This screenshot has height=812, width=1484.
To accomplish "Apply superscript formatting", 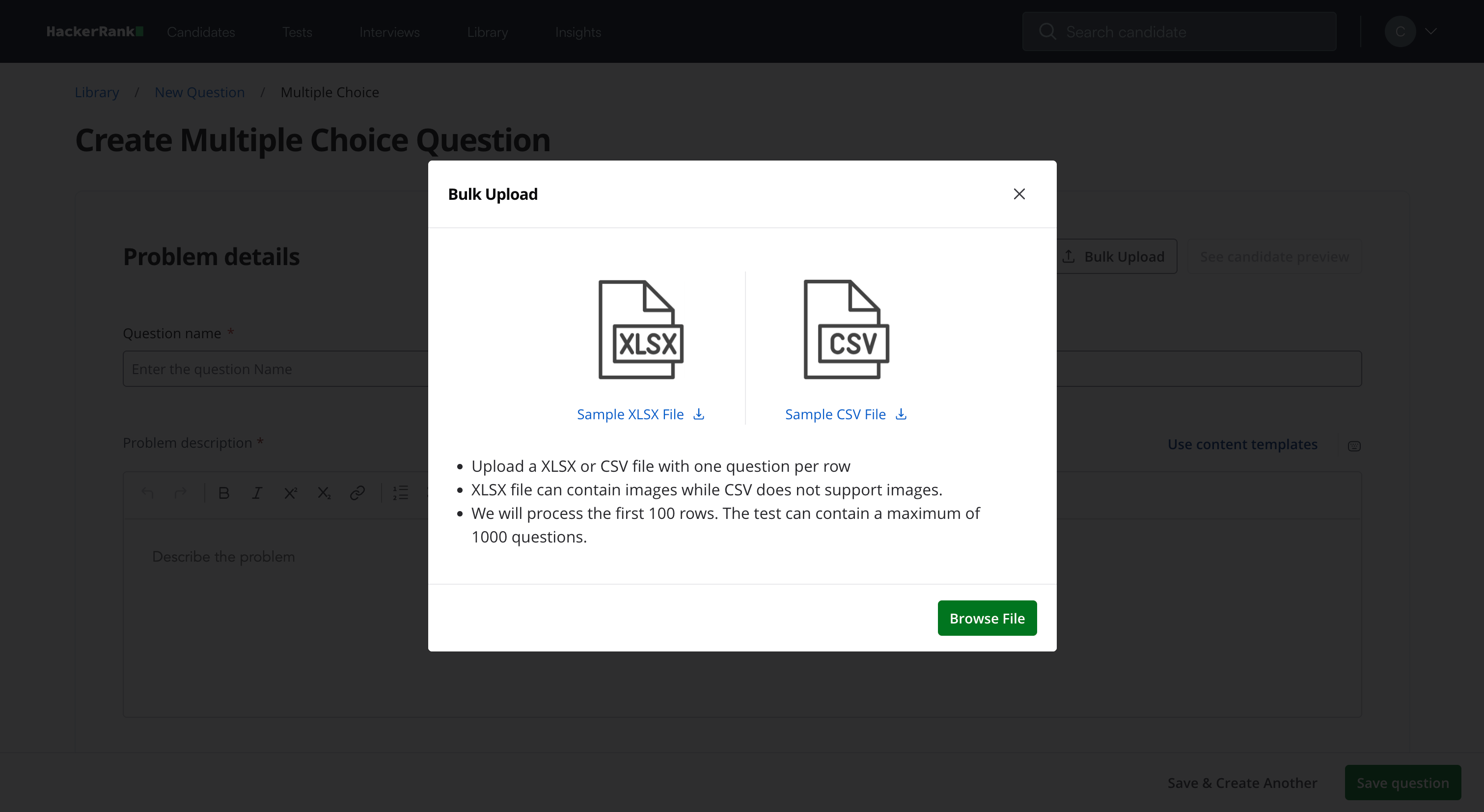I will point(290,493).
